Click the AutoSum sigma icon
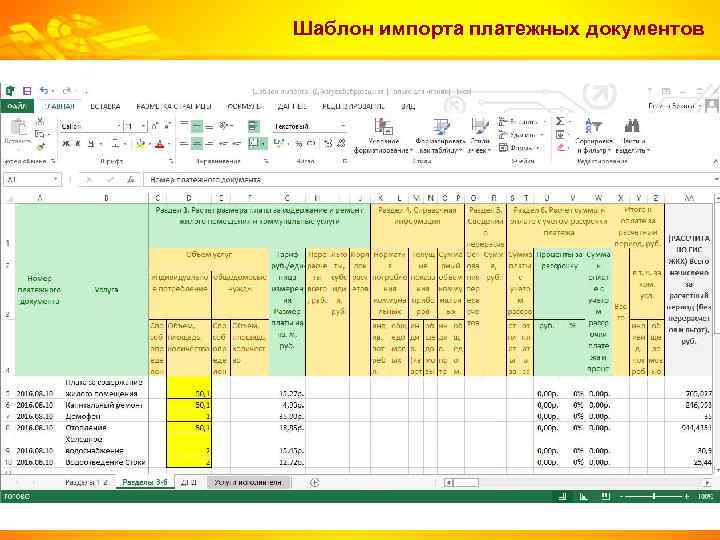 [x=560, y=121]
